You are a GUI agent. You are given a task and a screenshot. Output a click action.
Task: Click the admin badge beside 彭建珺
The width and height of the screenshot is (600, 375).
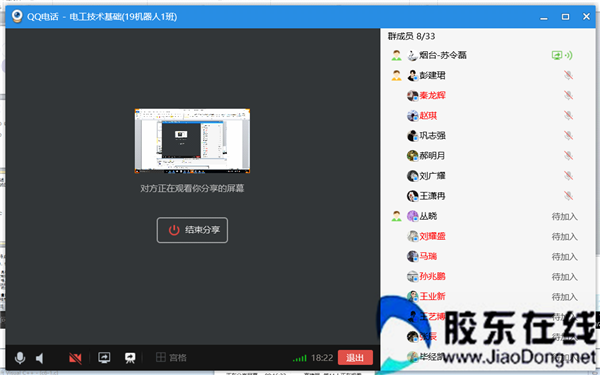(396, 75)
